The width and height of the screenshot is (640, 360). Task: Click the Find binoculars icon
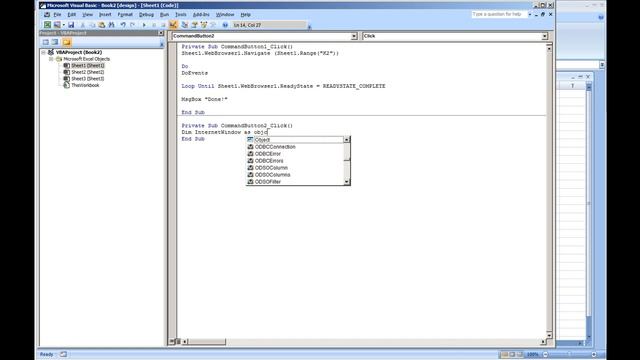111,25
